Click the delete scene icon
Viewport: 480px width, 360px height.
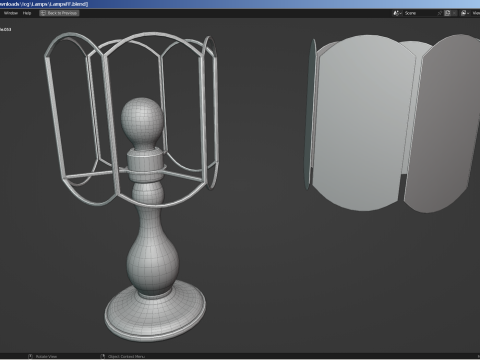(x=454, y=13)
